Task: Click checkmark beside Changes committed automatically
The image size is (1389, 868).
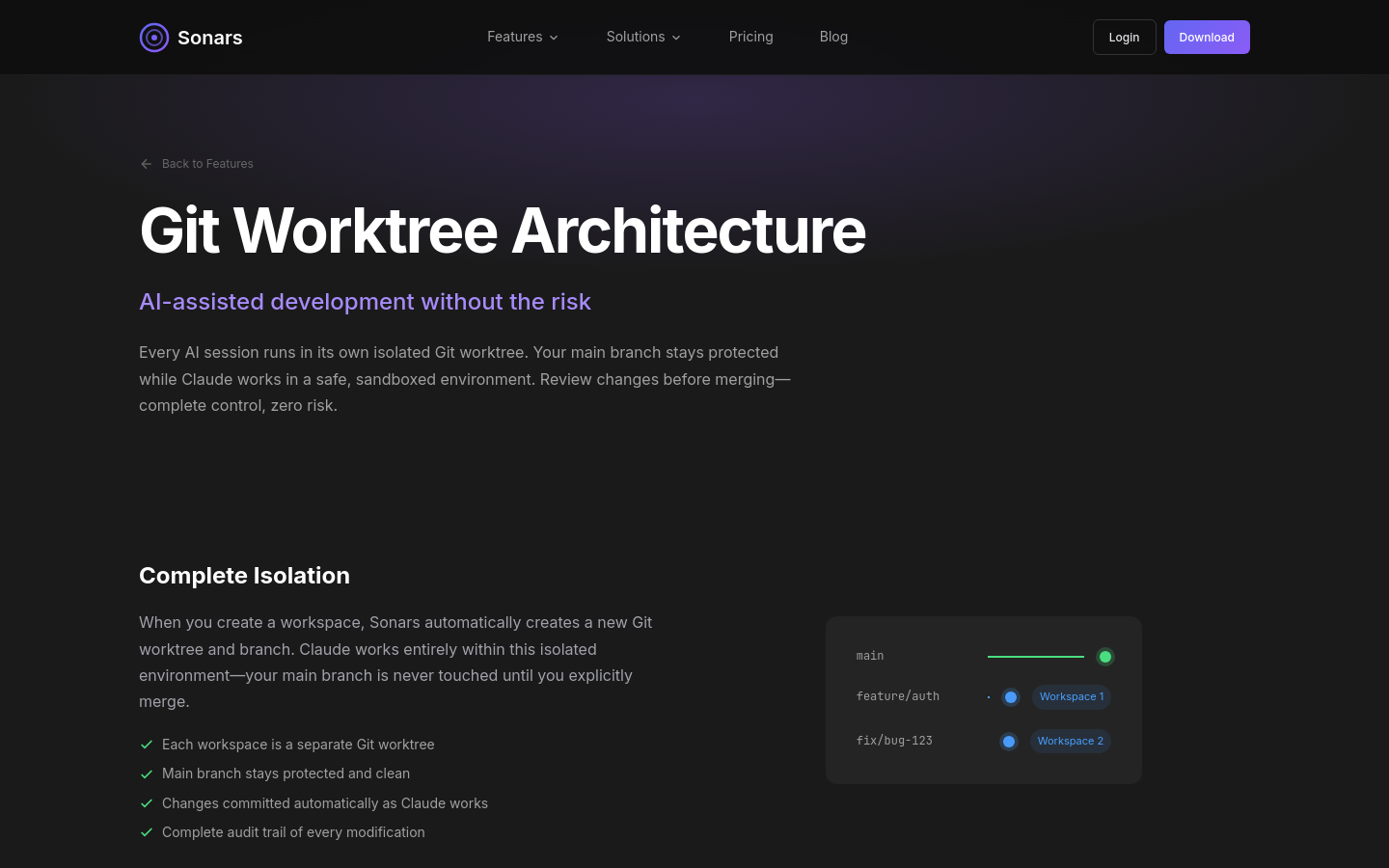Action: click(147, 803)
